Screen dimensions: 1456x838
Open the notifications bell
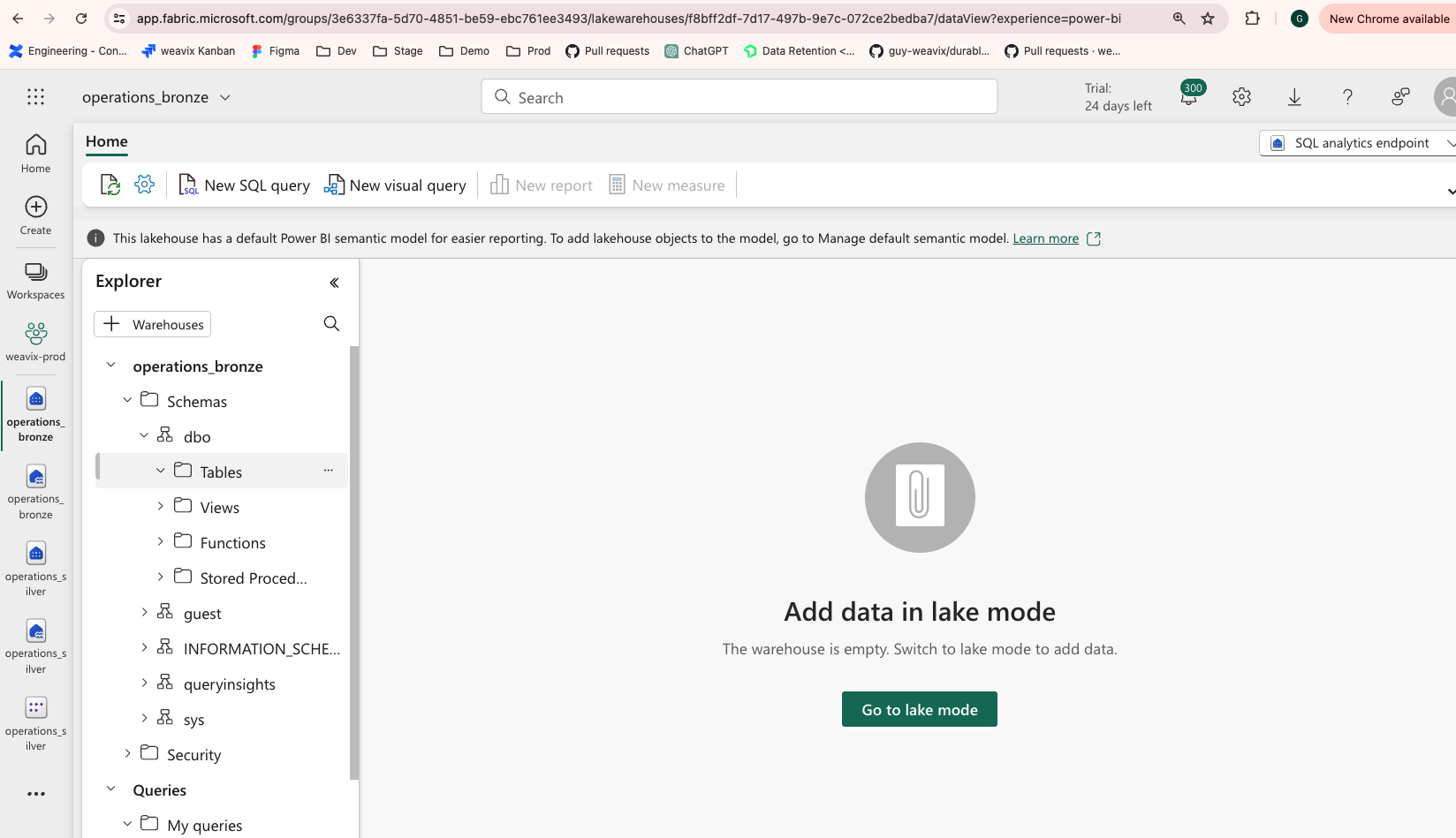point(1188,96)
